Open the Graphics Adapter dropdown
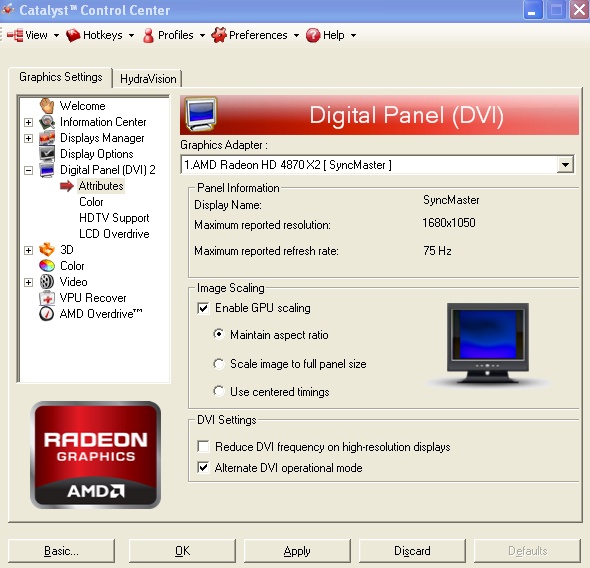The width and height of the screenshot is (590, 568). coord(565,165)
